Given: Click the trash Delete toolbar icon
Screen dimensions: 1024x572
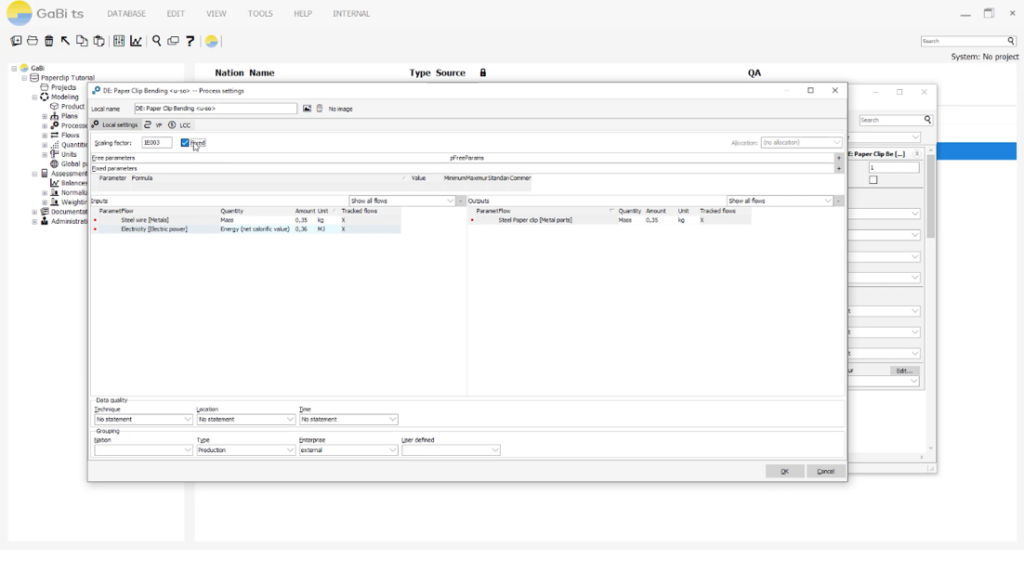Looking at the screenshot, I should (49, 41).
